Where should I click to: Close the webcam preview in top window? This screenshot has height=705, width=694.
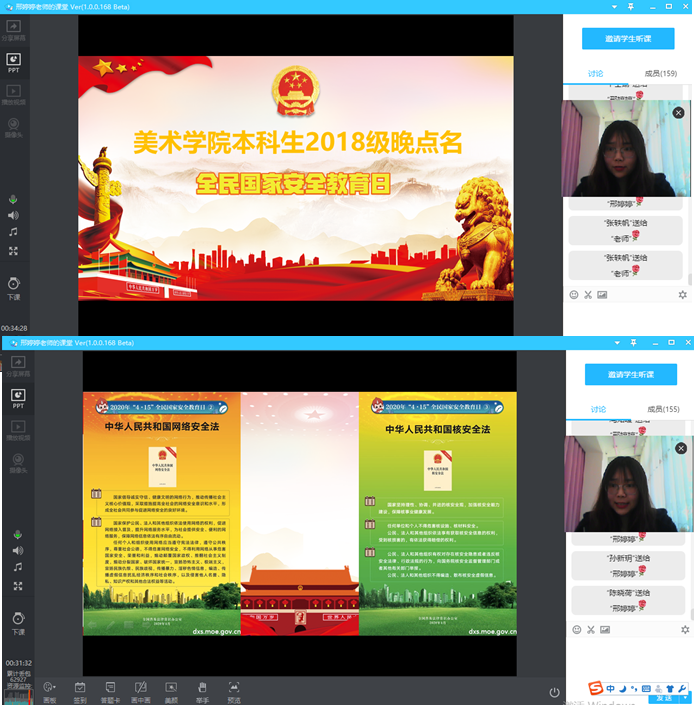tap(679, 112)
